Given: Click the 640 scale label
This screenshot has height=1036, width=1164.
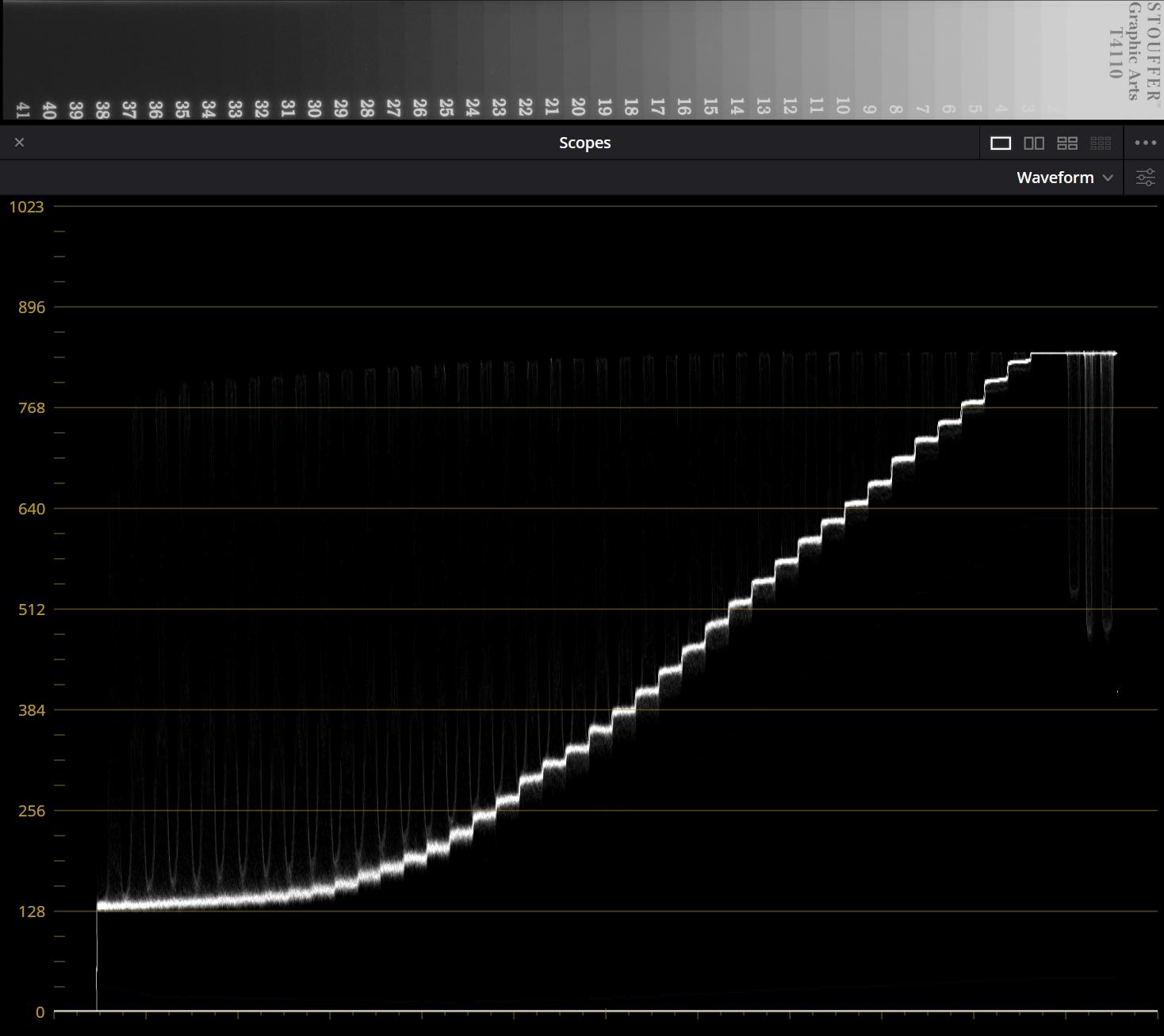Looking at the screenshot, I should [32, 509].
